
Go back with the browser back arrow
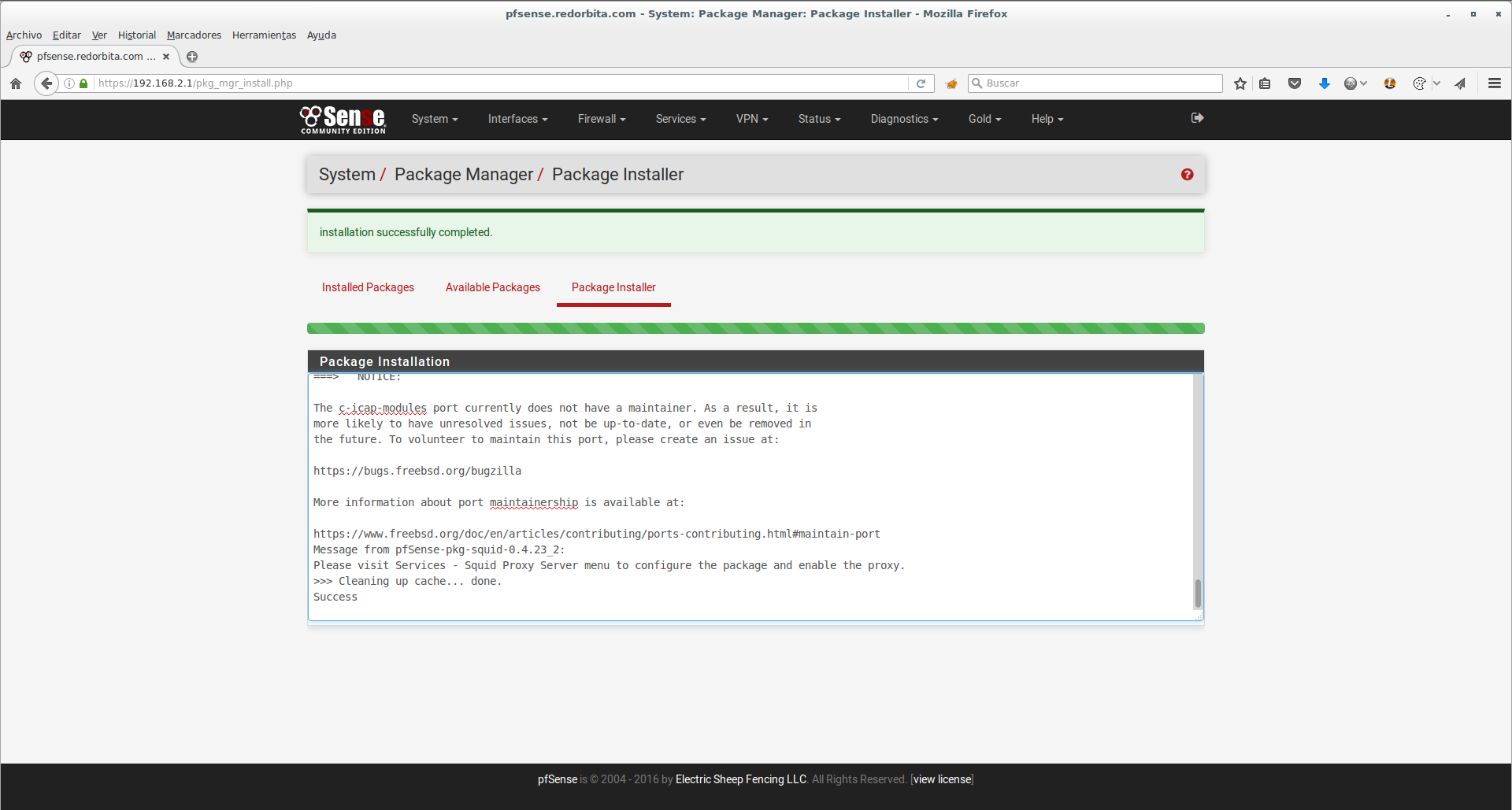coord(46,83)
